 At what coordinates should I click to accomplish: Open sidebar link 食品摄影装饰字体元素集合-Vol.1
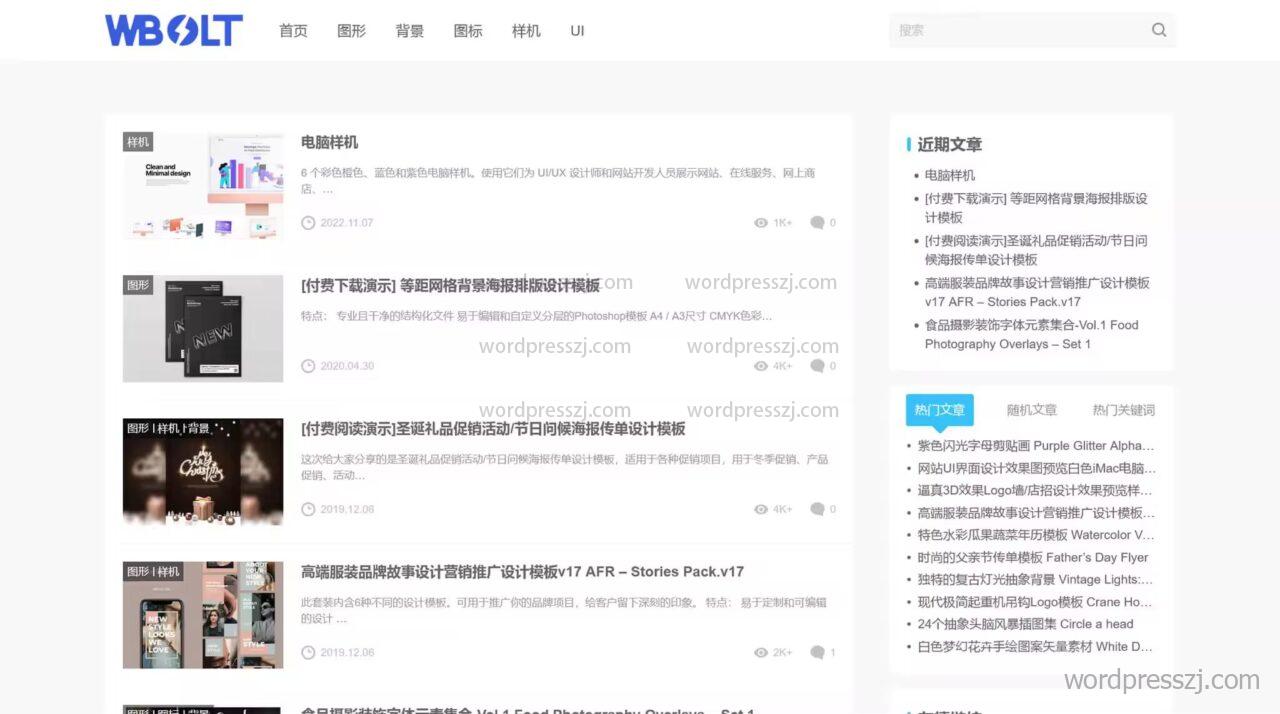click(x=1031, y=334)
